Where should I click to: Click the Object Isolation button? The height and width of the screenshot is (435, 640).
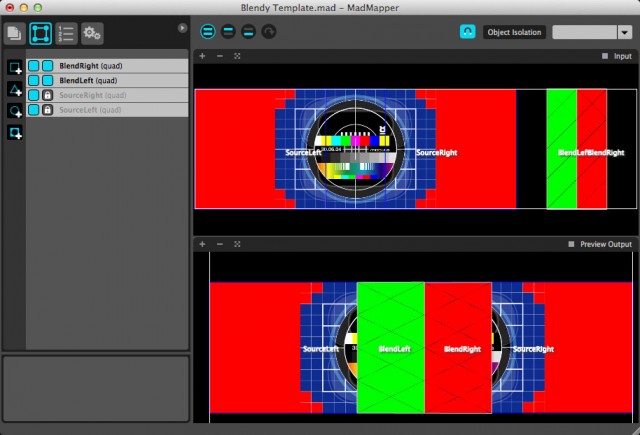(x=514, y=32)
